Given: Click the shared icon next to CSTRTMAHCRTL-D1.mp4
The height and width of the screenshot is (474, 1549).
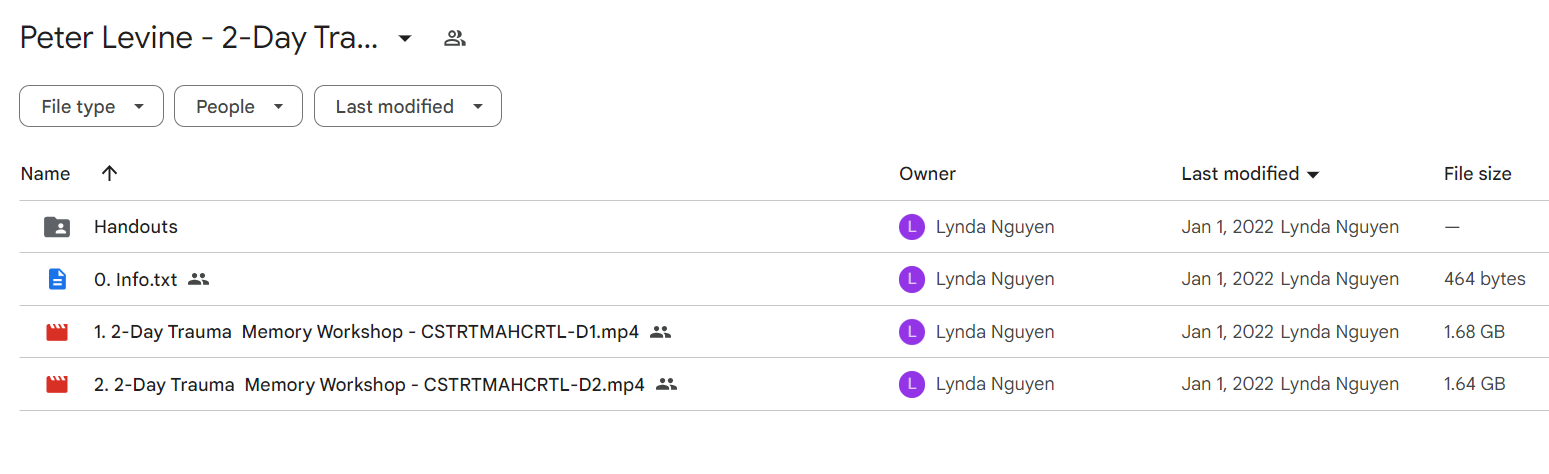Looking at the screenshot, I should (660, 332).
